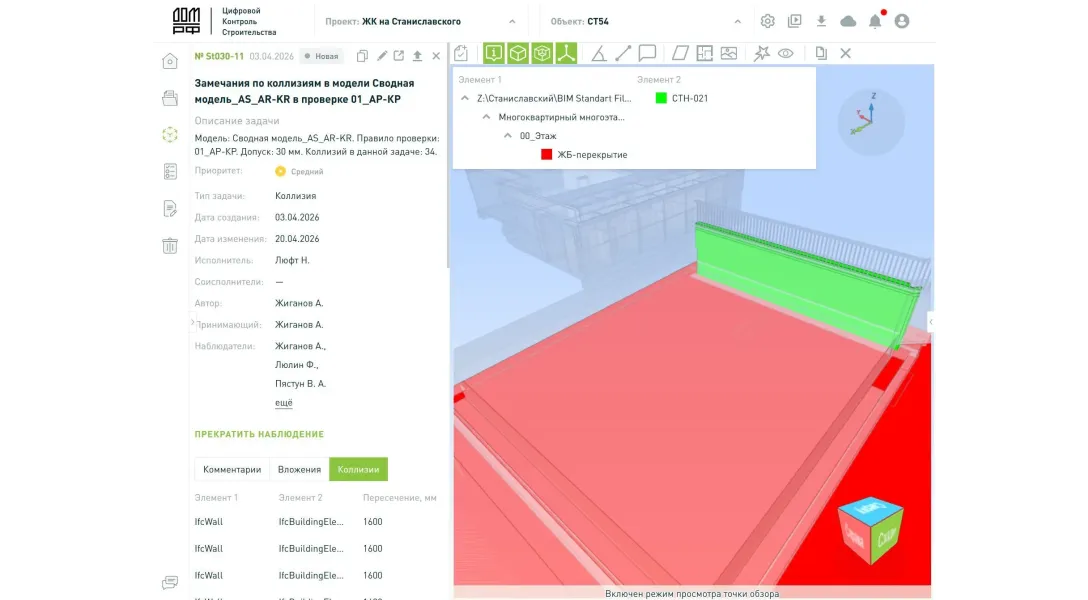Select the section plane tool
This screenshot has height=600, width=1088.
(680, 53)
